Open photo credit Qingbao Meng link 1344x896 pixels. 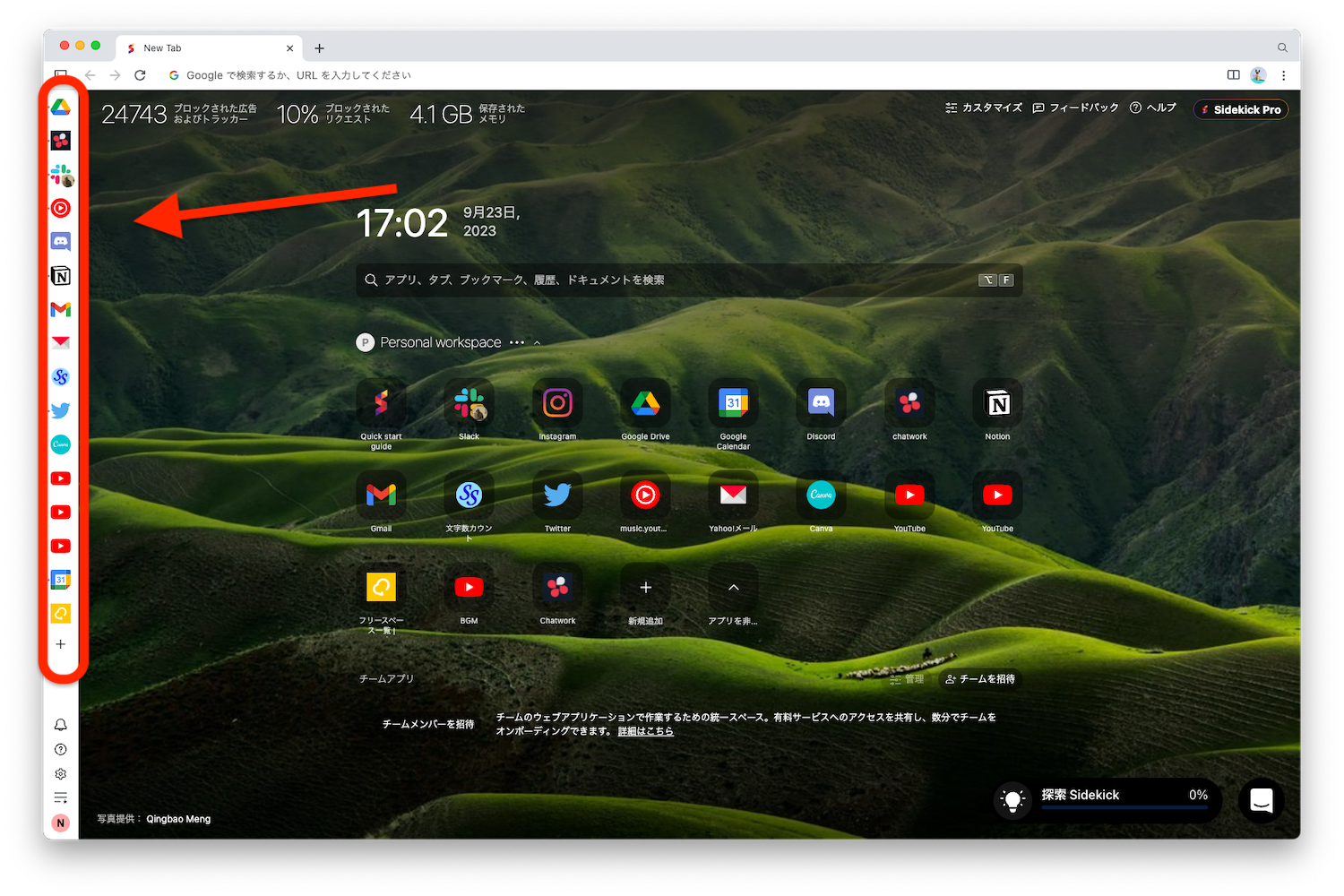tap(178, 819)
